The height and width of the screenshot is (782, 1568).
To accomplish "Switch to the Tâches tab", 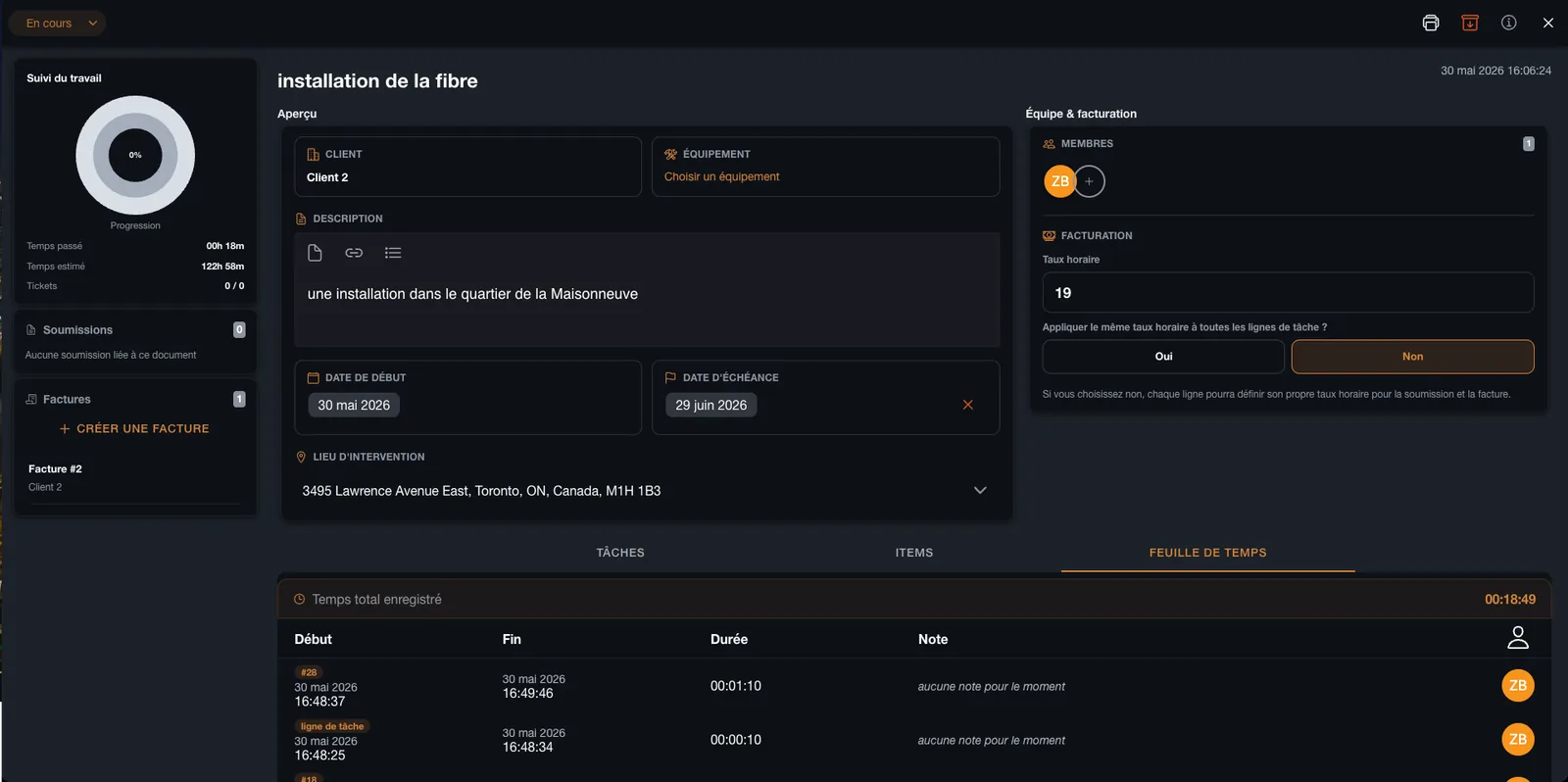I will (620, 553).
